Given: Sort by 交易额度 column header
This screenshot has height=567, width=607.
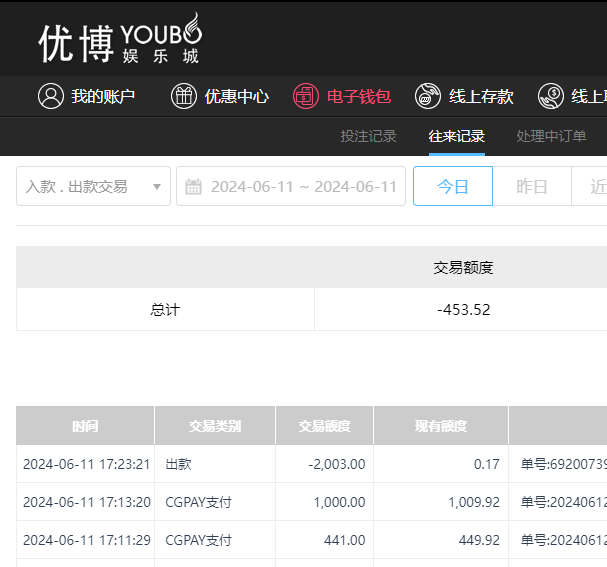Looking at the screenshot, I should click(x=324, y=426).
